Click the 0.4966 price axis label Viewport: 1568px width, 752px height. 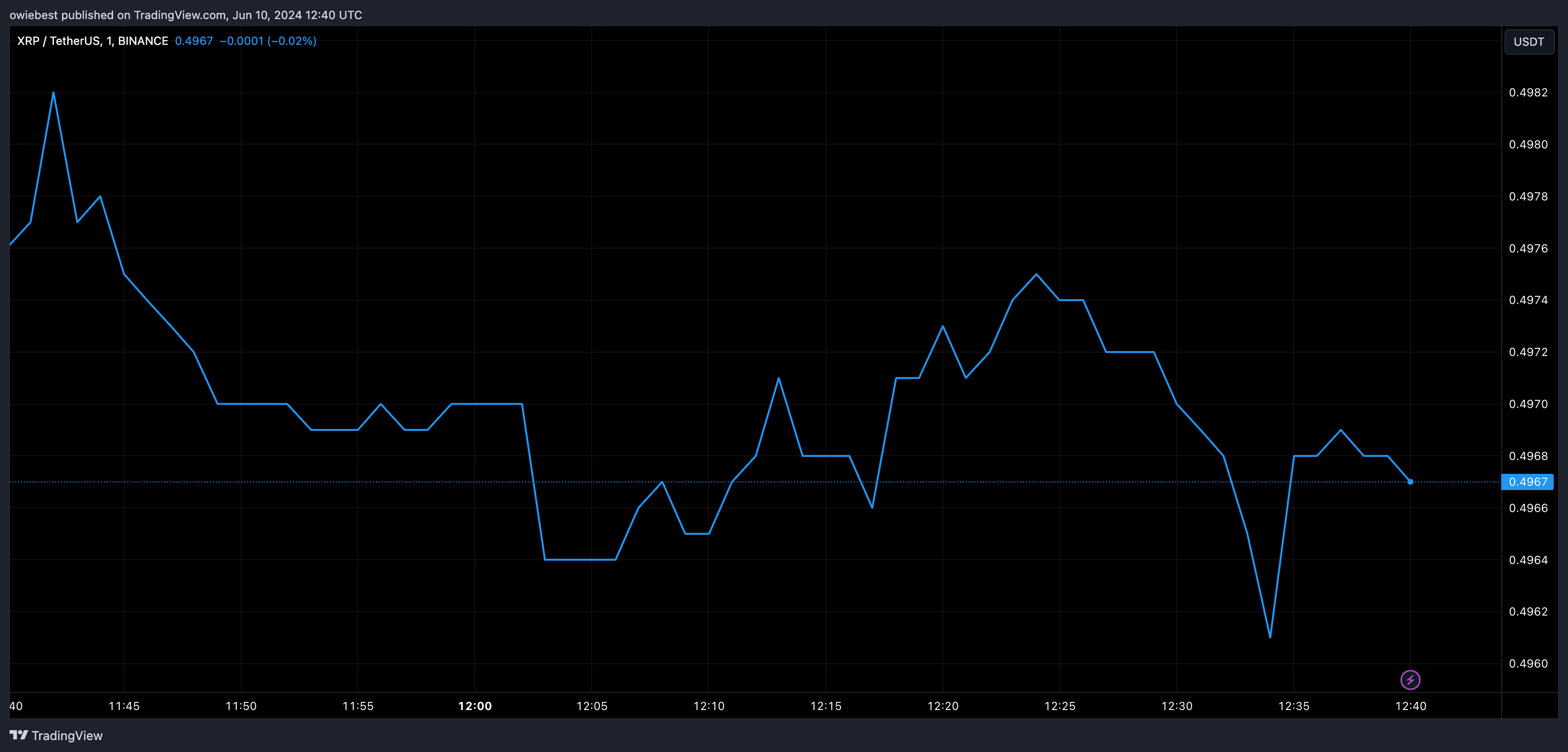pyautogui.click(x=1528, y=508)
